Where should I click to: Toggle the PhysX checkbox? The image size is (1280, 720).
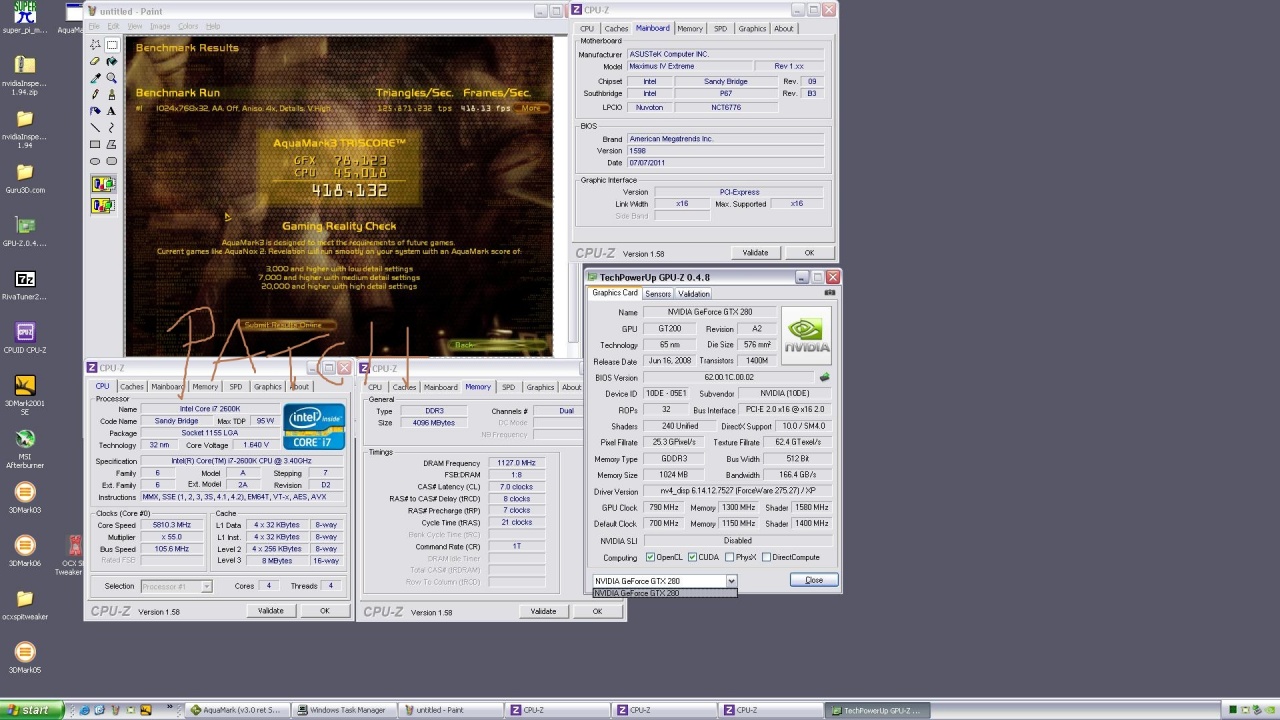pos(729,557)
